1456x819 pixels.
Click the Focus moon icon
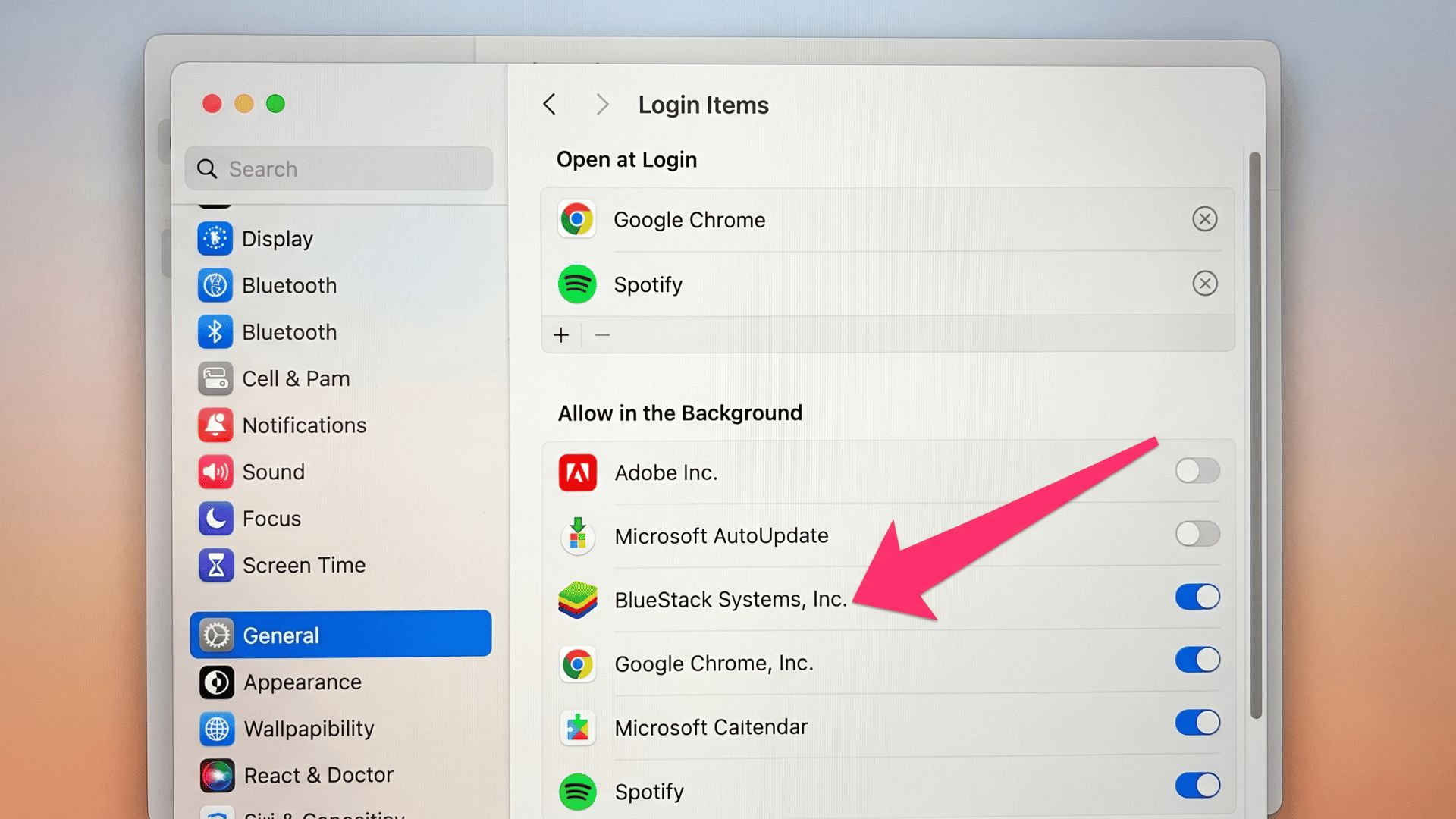(x=215, y=519)
